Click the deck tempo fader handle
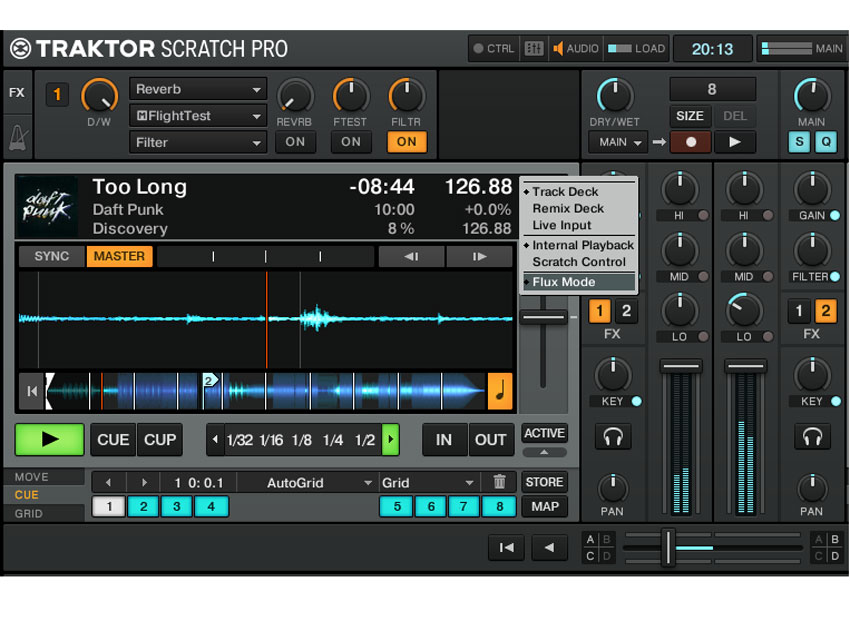Screen dimensions: 850x631 tap(543, 317)
